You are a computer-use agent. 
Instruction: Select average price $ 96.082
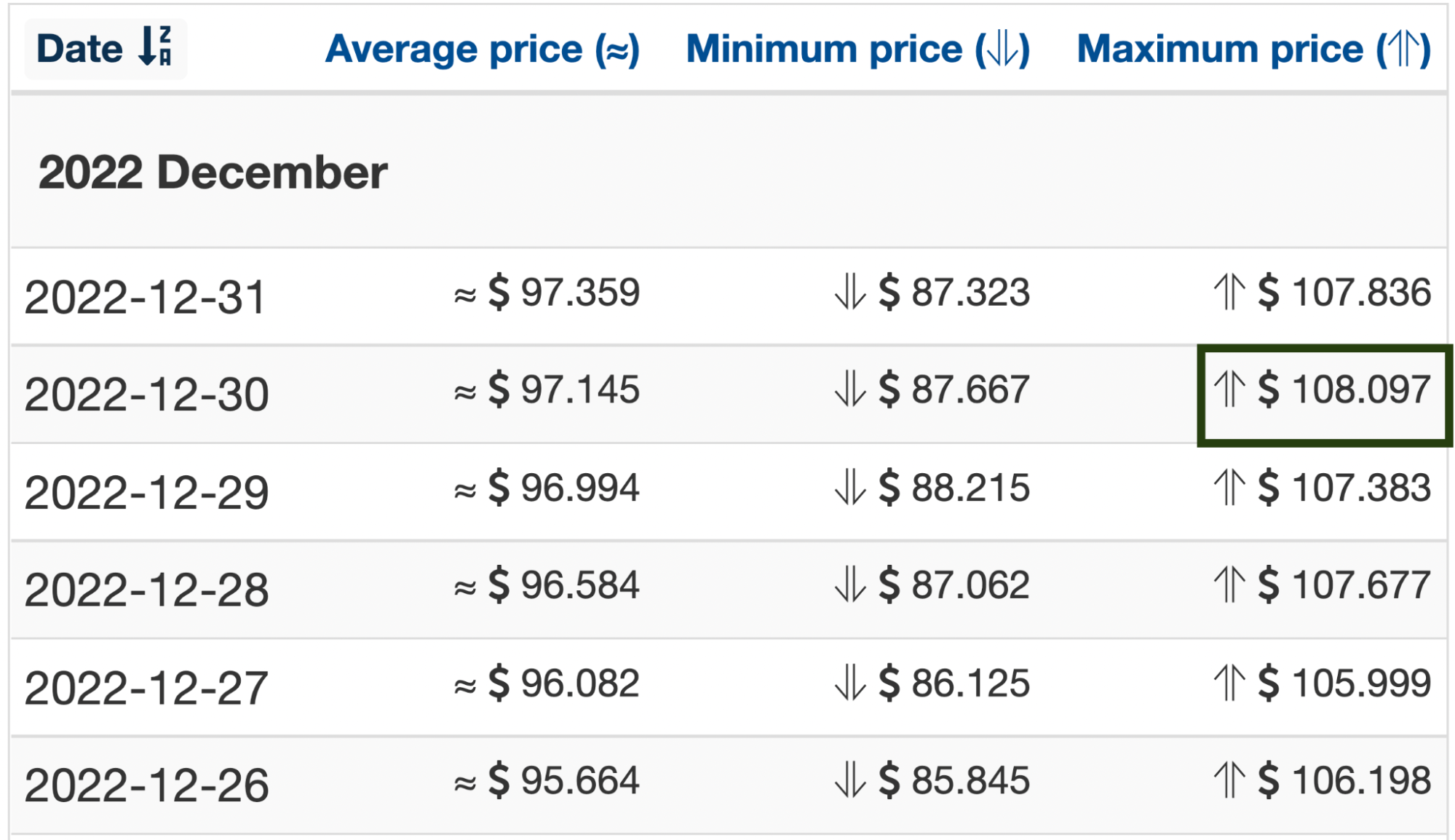point(564,683)
